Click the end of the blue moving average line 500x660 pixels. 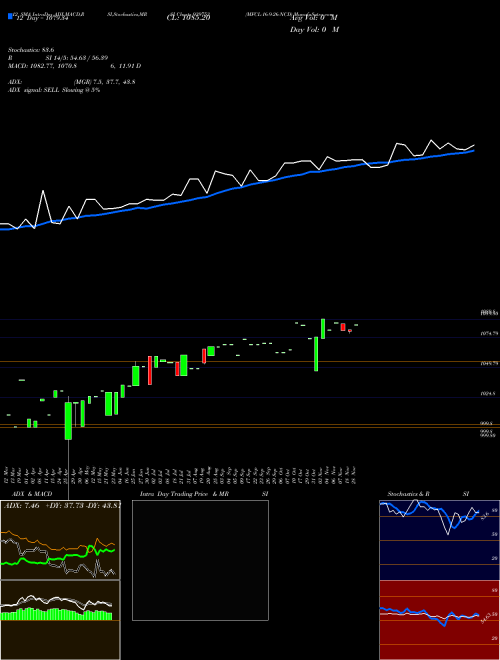pos(474,150)
